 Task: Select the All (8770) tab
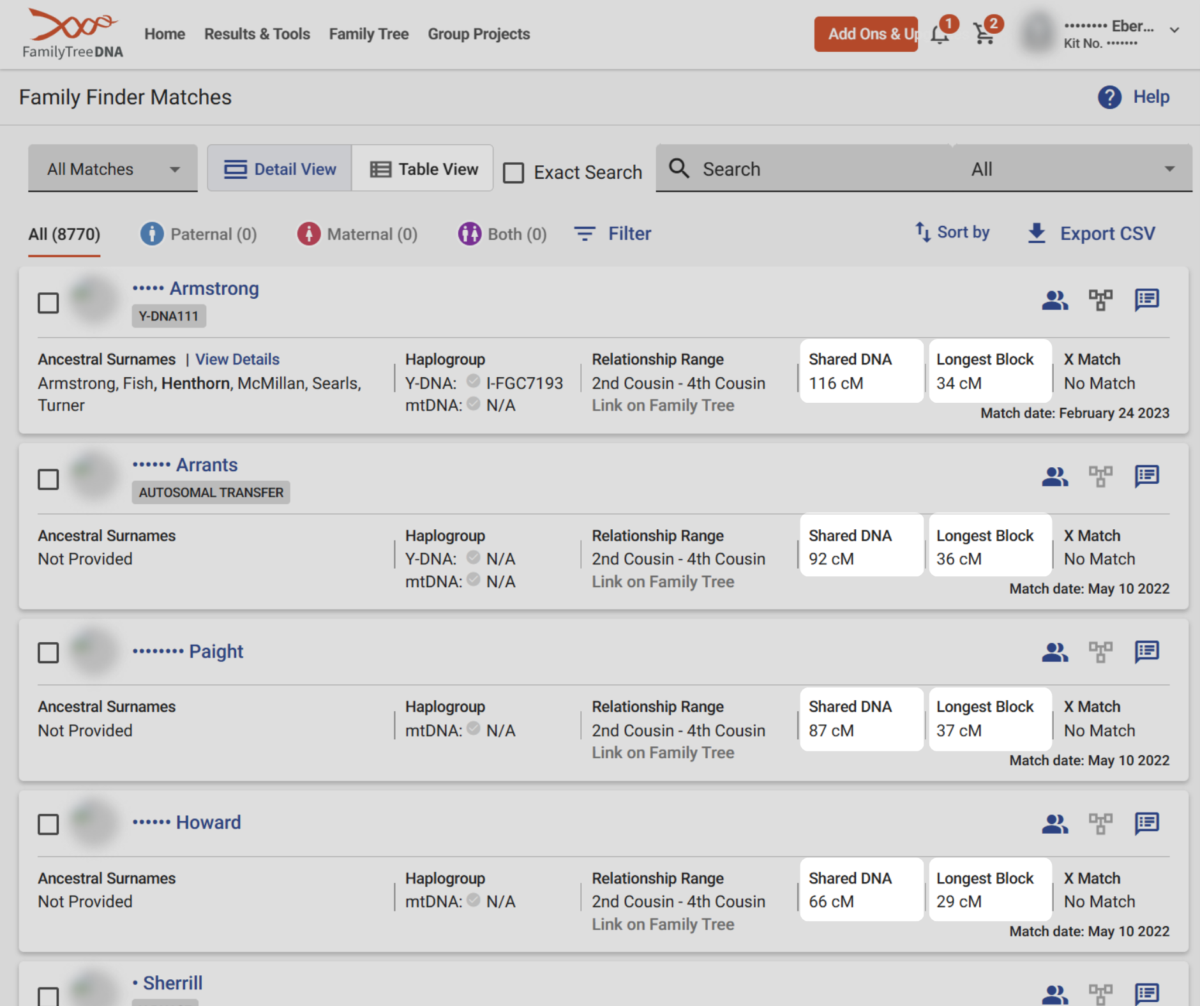point(64,235)
